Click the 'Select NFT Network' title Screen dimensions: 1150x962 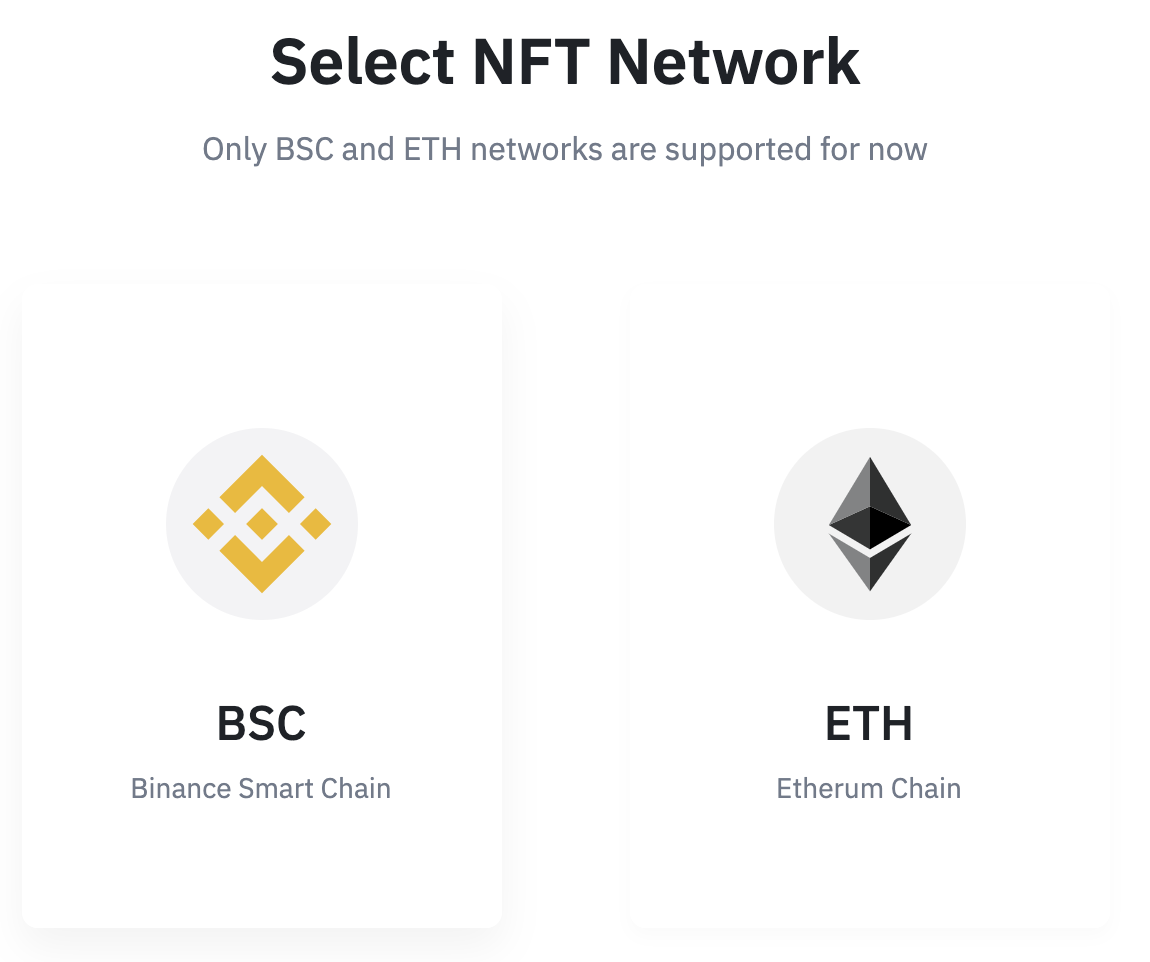pos(565,60)
